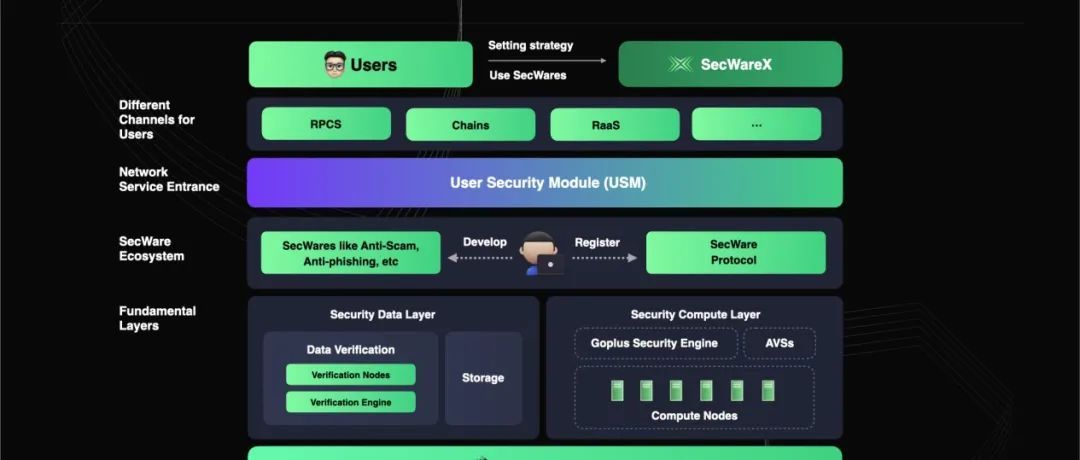
Task: Click the ellipsis more channels box
Action: tap(756, 124)
